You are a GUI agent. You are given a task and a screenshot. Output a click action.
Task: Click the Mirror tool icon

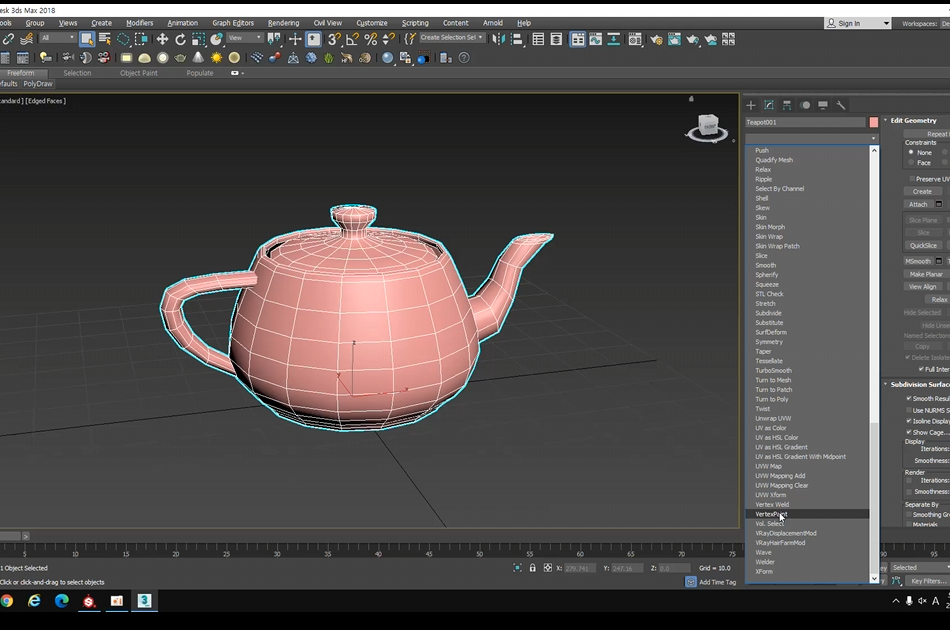(500, 39)
